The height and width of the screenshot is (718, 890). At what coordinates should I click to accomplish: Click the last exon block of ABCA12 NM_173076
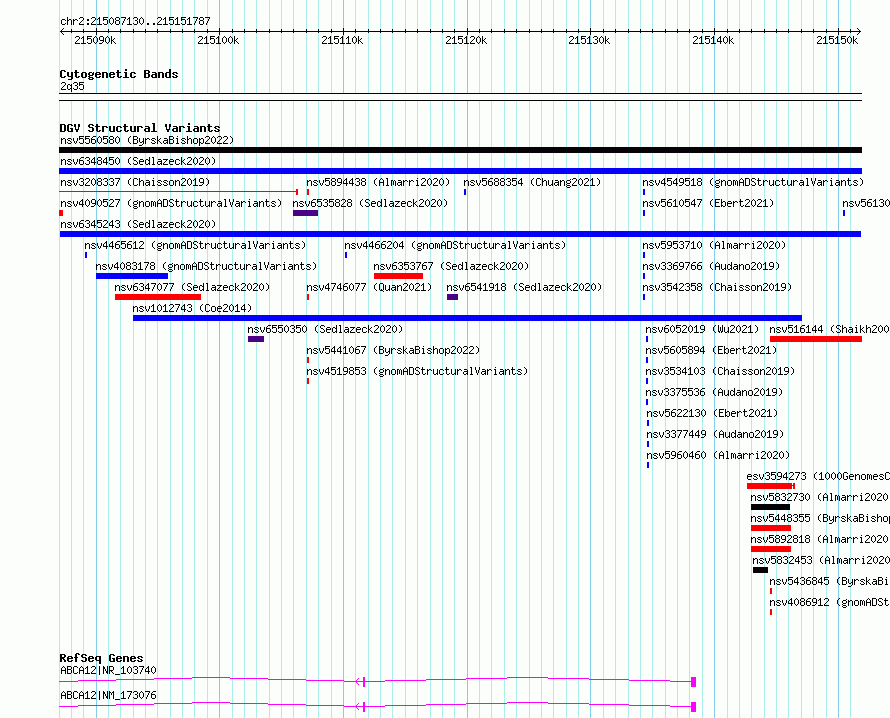[x=694, y=707]
